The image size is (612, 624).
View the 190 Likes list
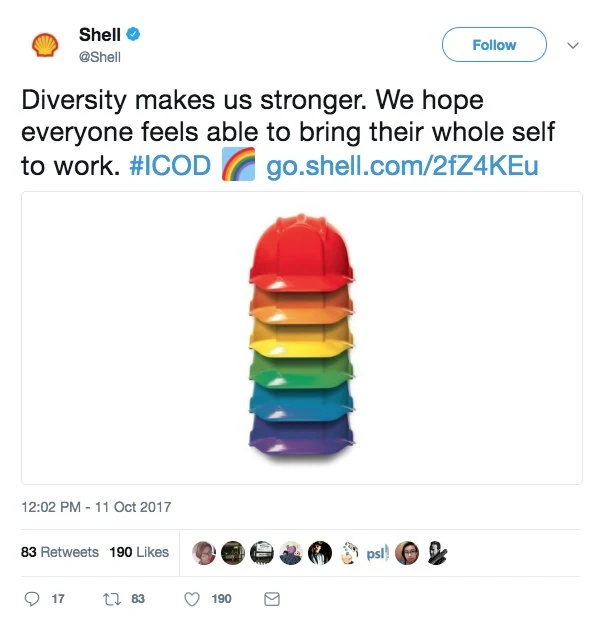[139, 552]
